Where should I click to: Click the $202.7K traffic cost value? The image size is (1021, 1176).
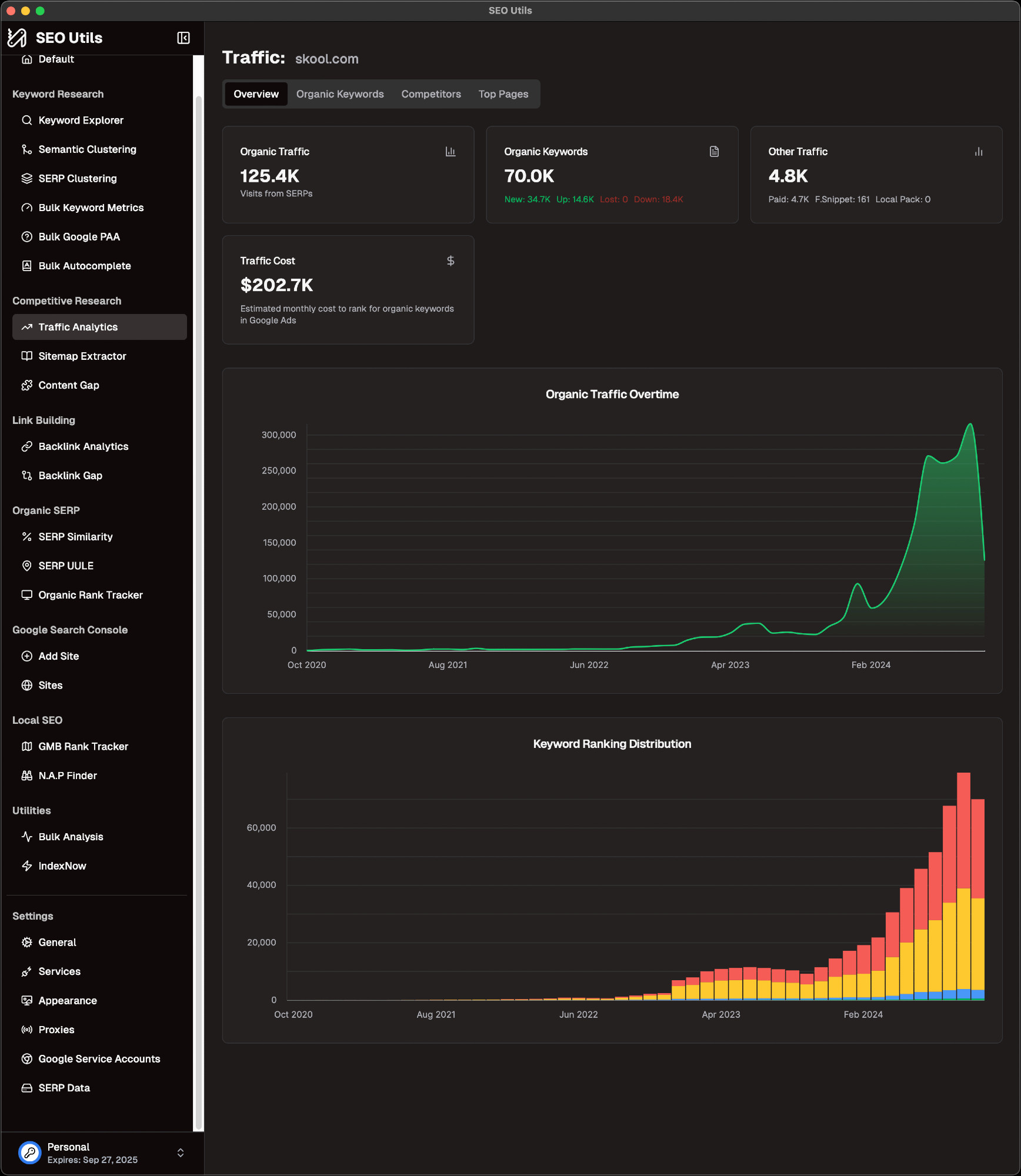click(x=276, y=285)
